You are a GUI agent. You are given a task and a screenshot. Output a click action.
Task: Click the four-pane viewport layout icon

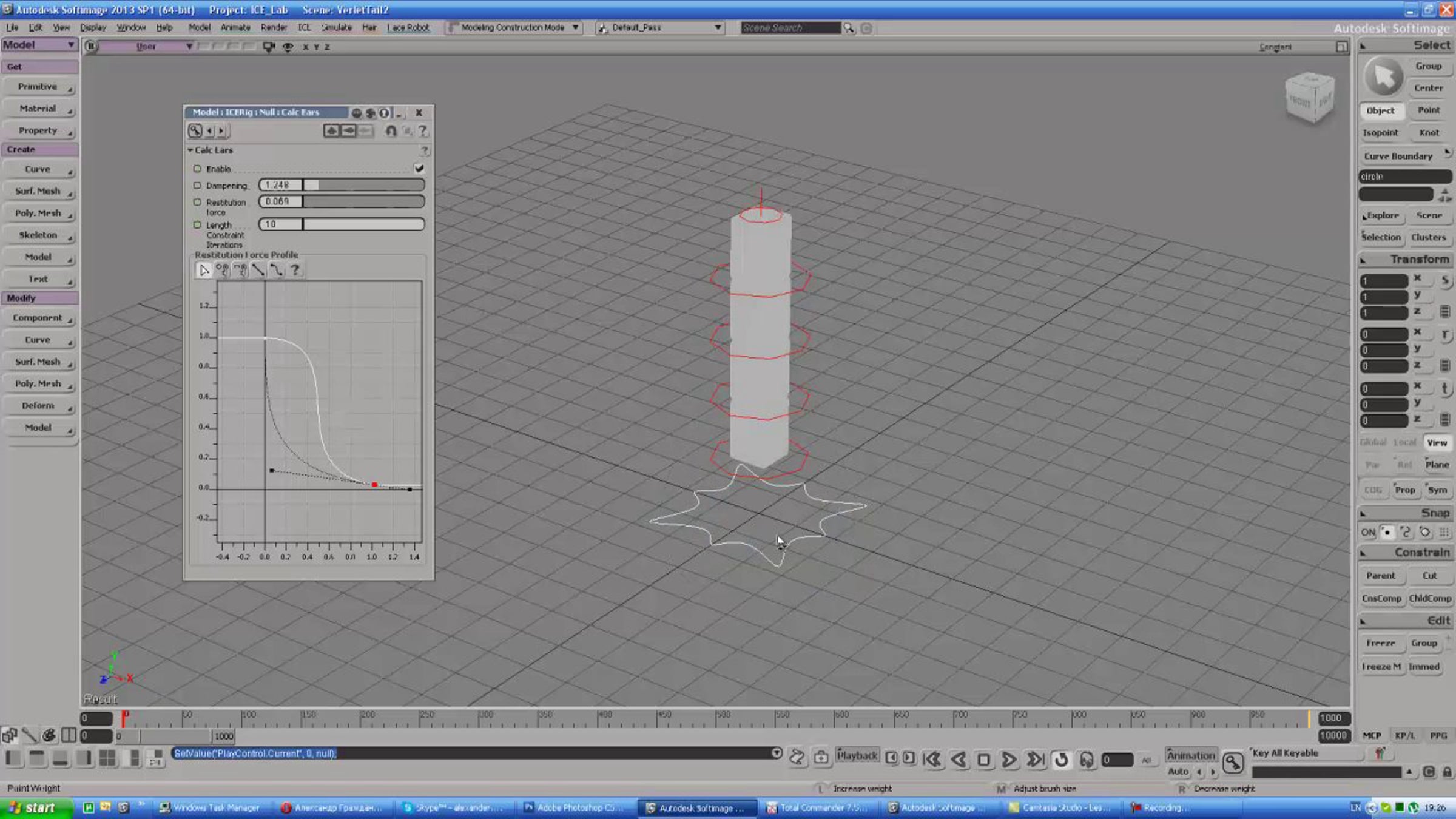[x=107, y=758]
